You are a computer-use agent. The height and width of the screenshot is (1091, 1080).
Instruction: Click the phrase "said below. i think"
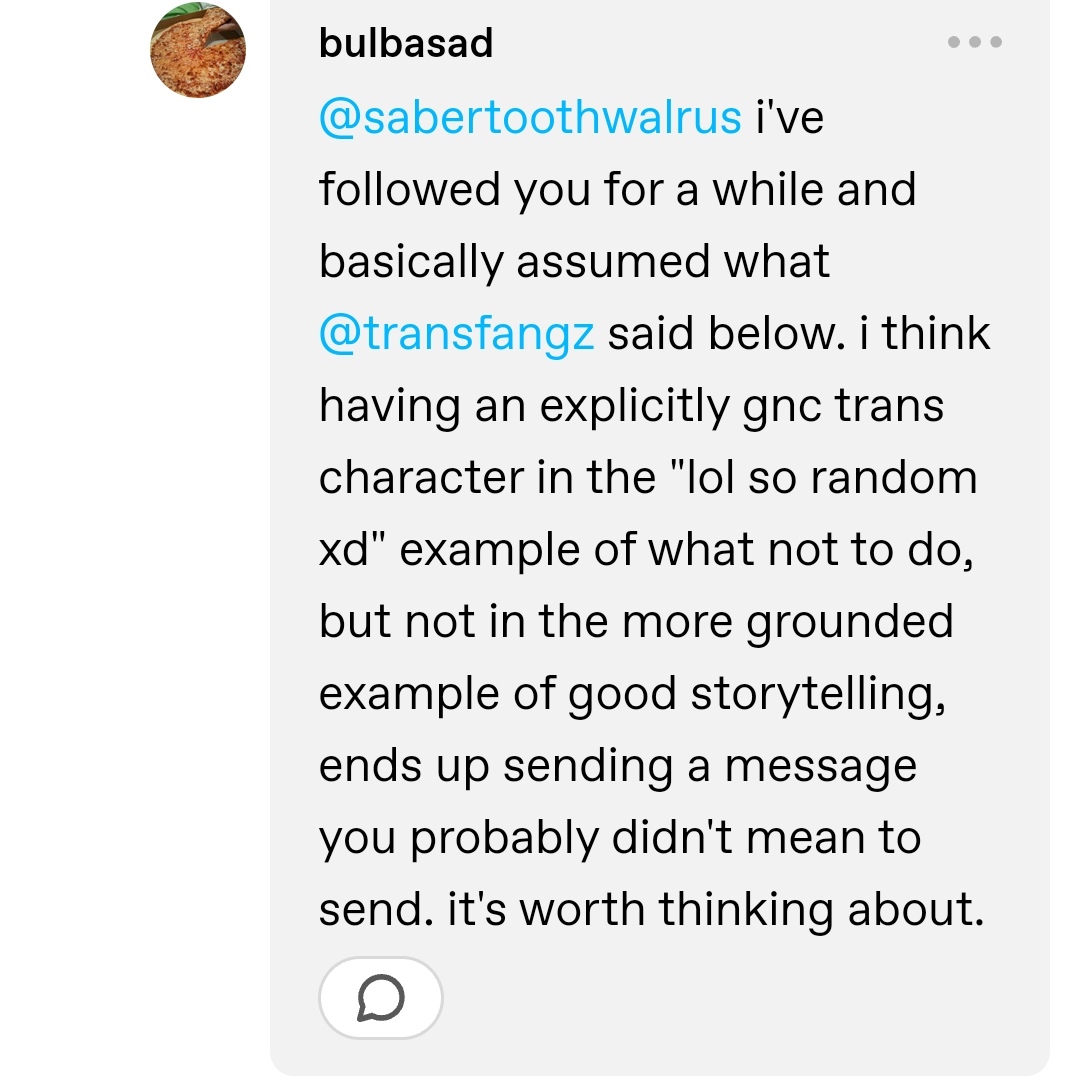click(x=799, y=333)
